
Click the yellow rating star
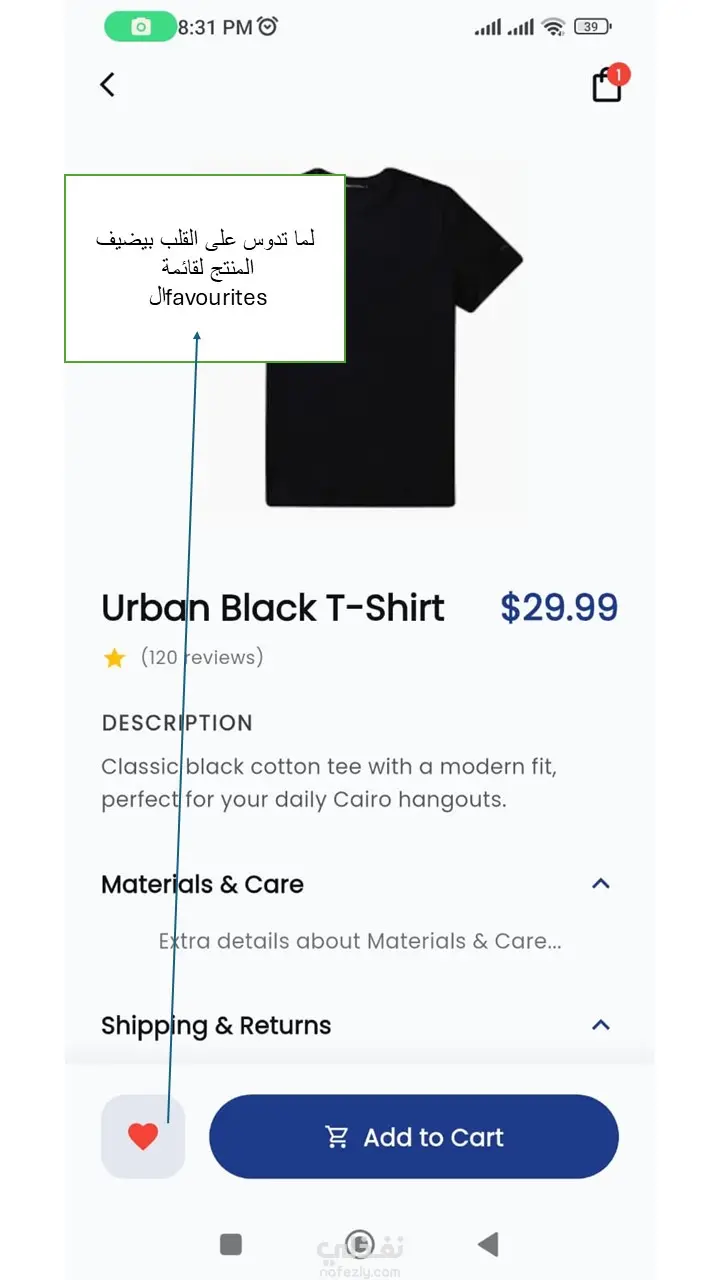point(115,658)
